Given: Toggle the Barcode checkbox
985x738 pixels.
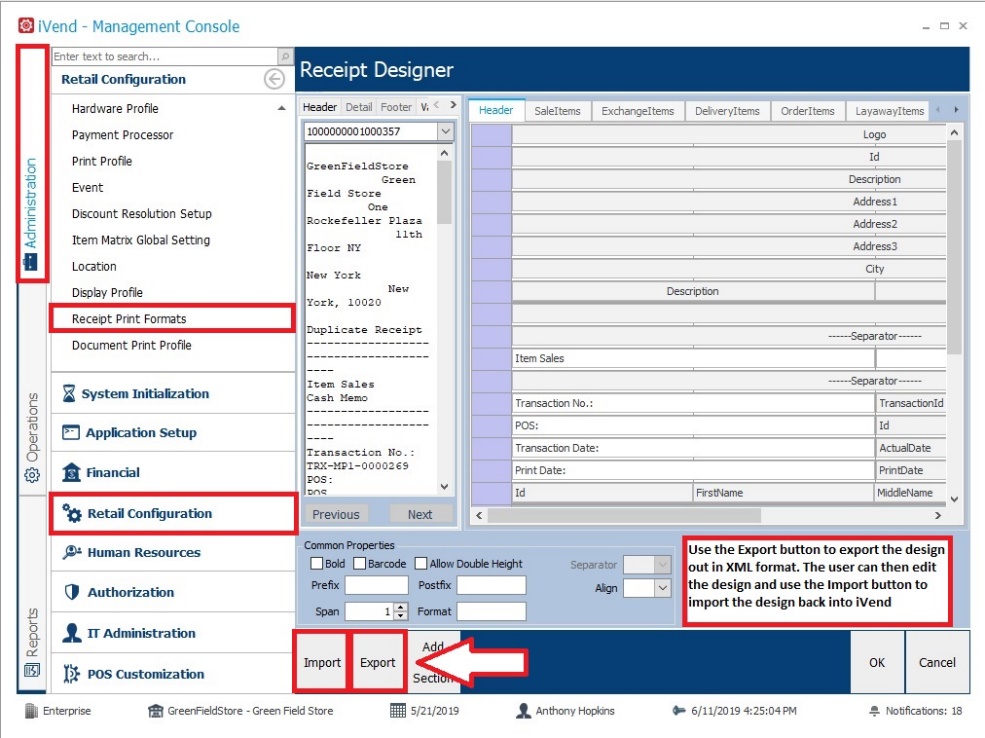Looking at the screenshot, I should [359, 563].
